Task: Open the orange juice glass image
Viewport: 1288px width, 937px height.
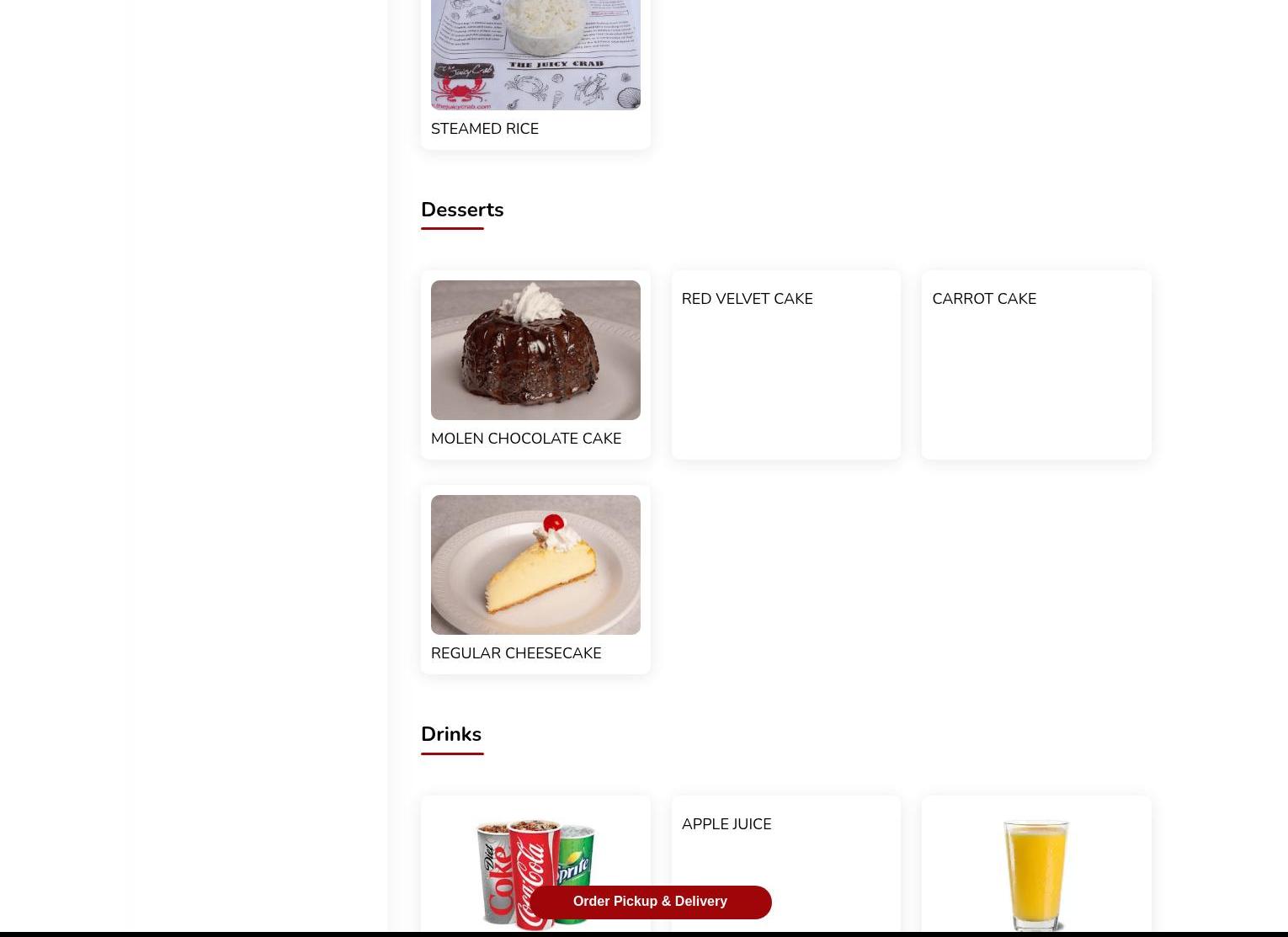Action: 1036,872
